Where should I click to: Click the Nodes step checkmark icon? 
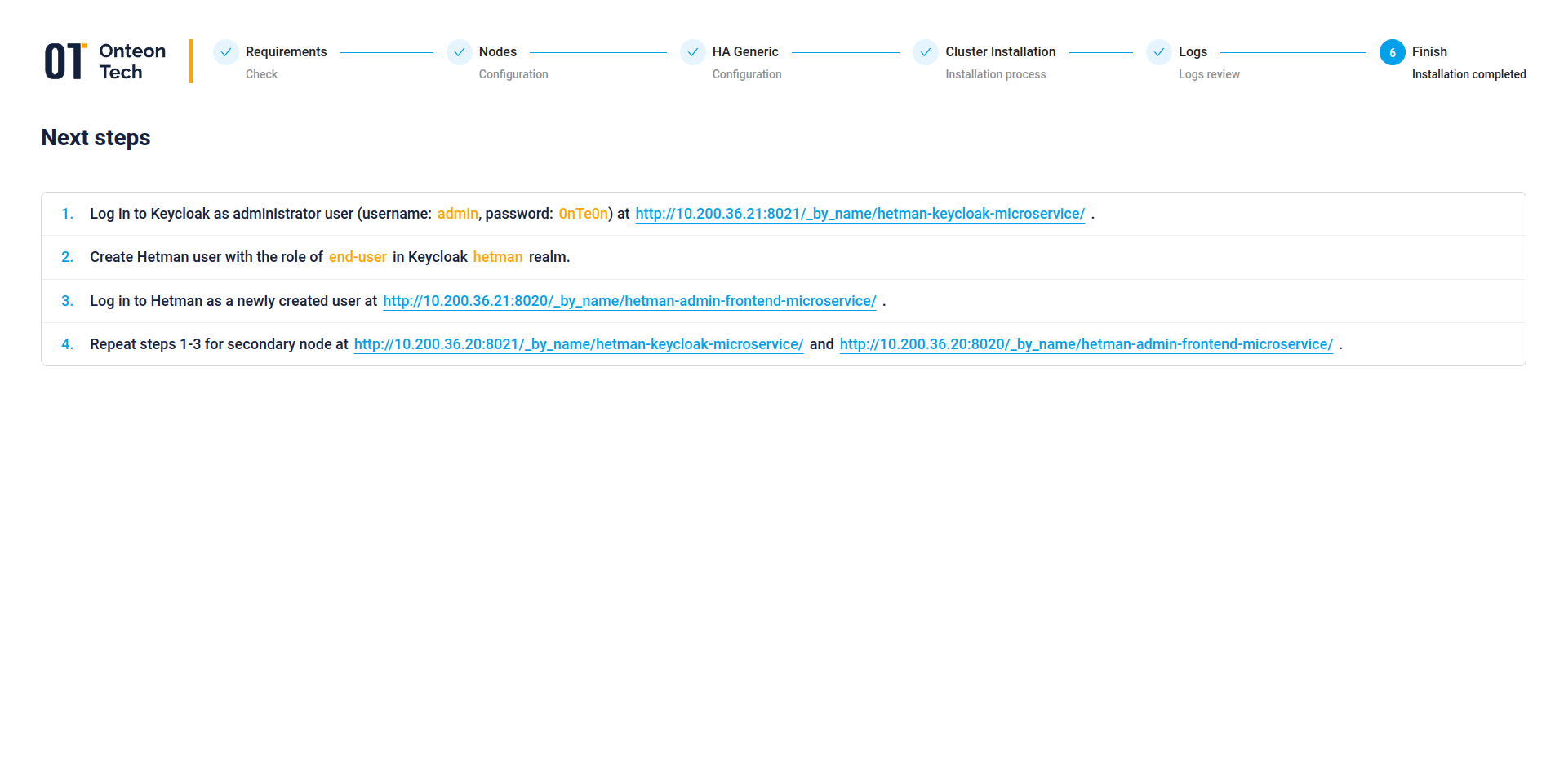(460, 51)
